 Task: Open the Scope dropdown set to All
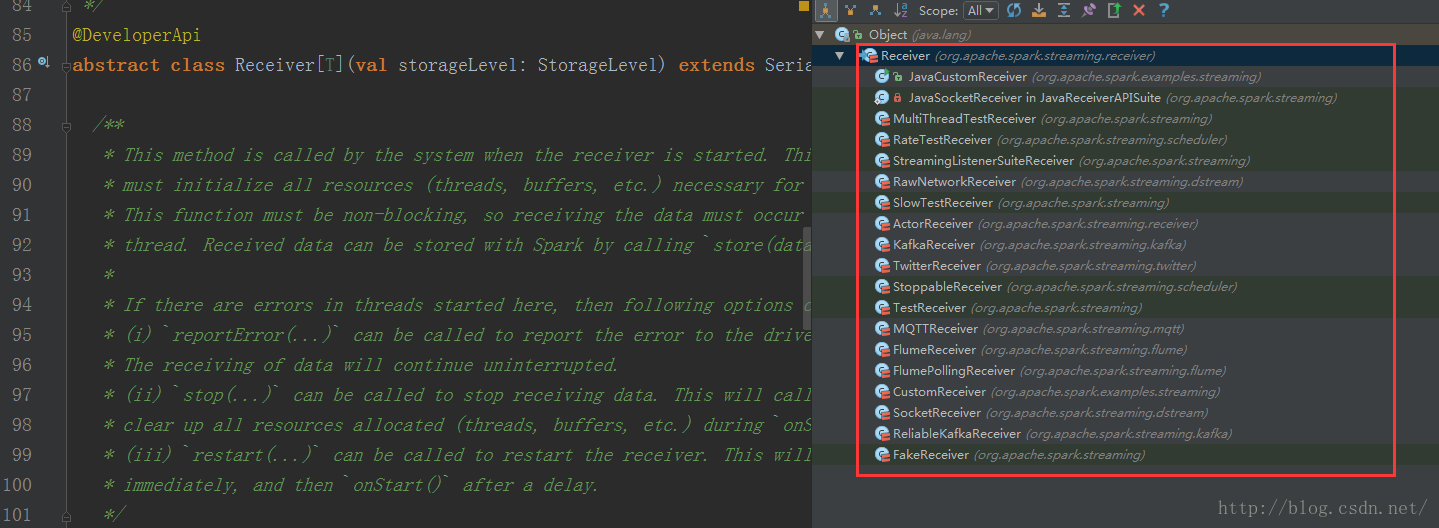[x=980, y=10]
